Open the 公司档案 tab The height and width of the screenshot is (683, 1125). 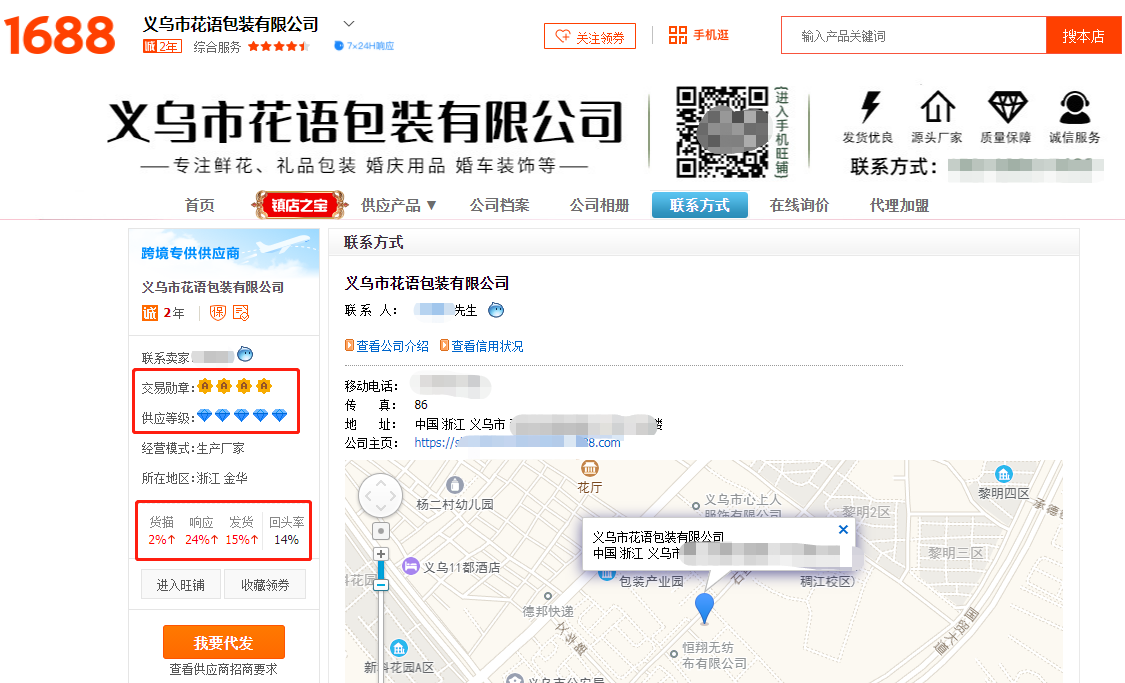click(499, 205)
